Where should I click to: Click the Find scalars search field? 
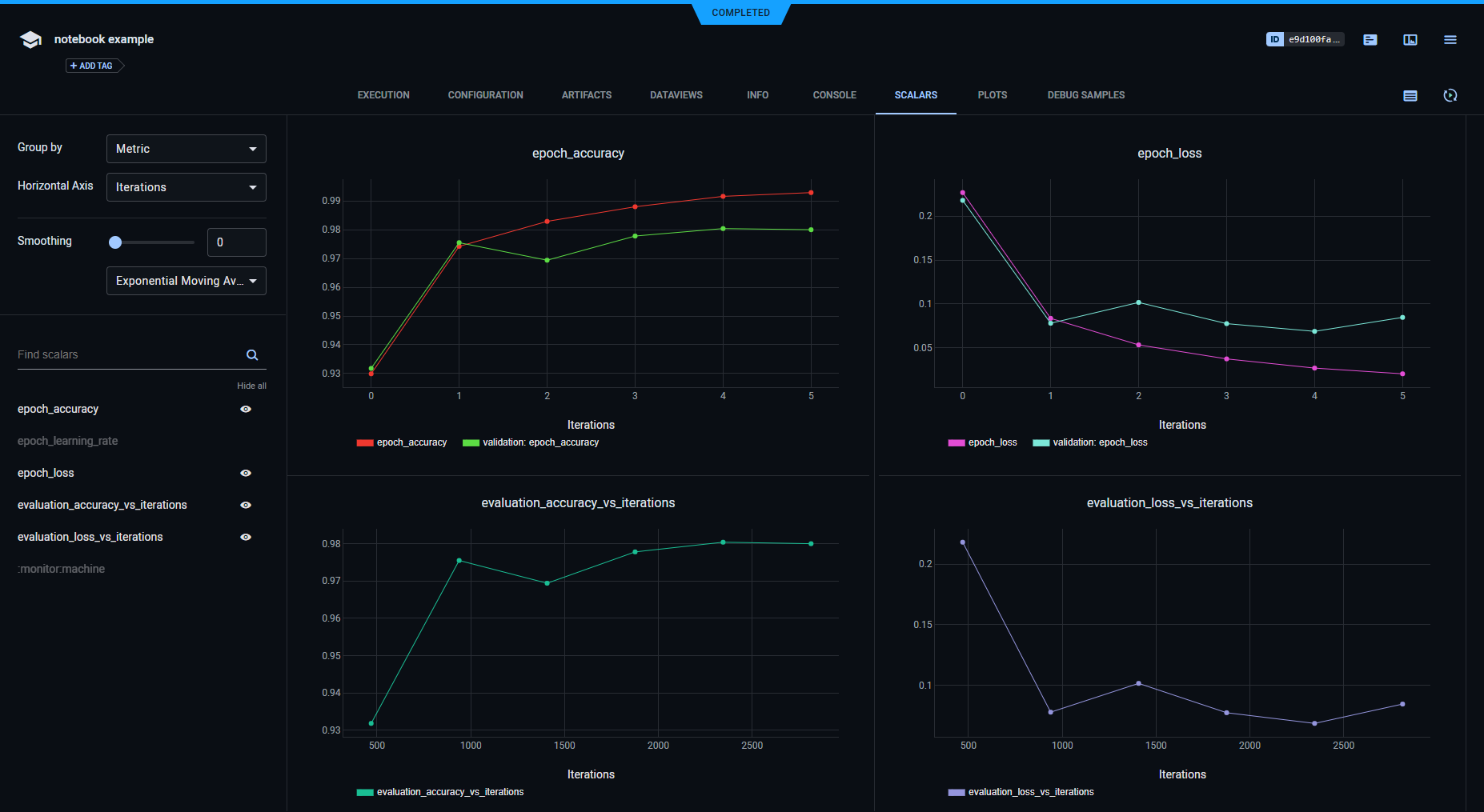(x=128, y=355)
